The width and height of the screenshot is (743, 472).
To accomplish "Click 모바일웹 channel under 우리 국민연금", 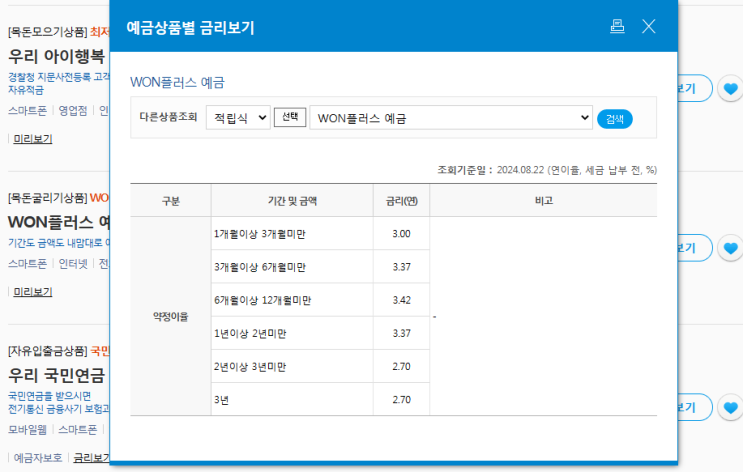I will click(x=27, y=429).
